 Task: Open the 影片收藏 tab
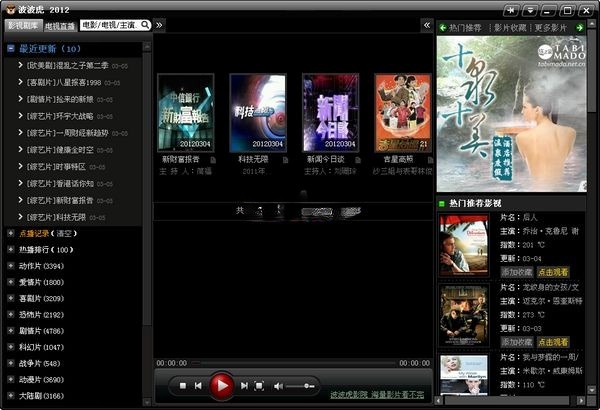[510, 28]
